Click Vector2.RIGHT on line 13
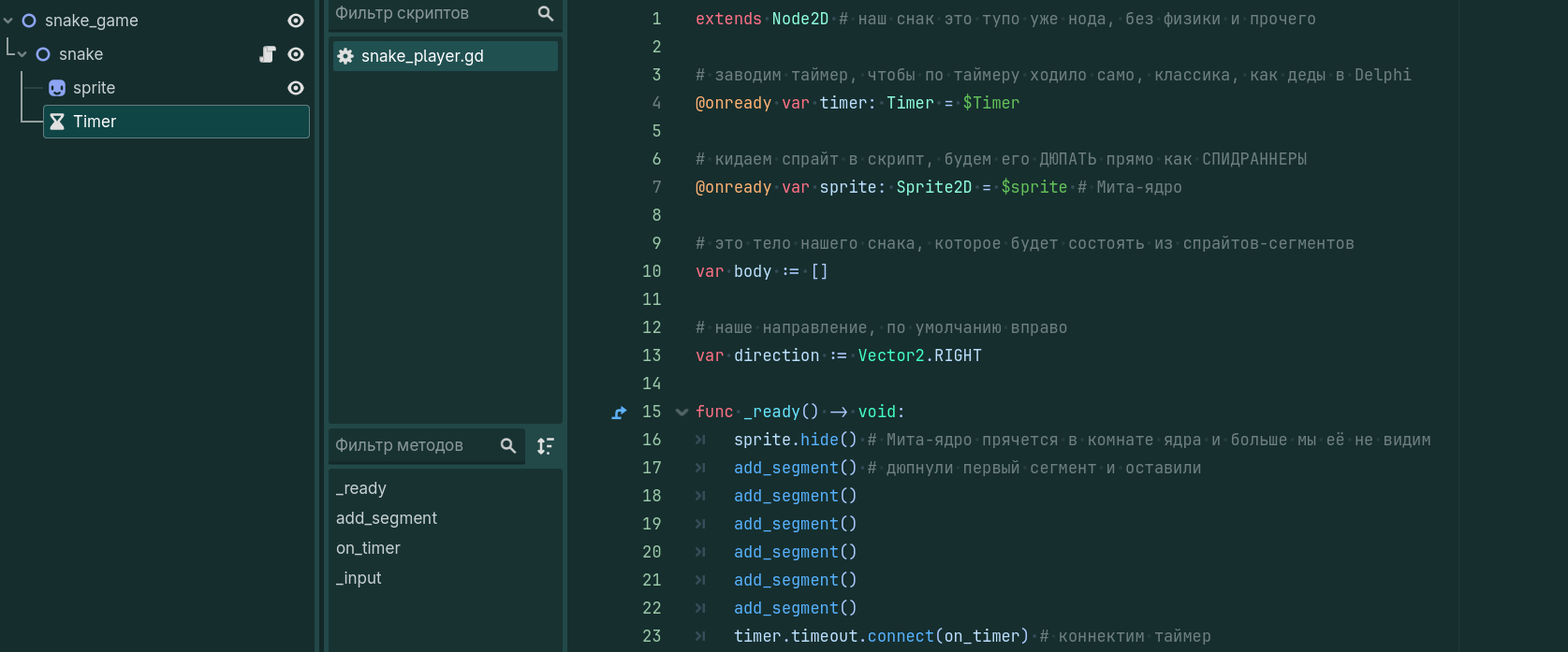1568x652 pixels. (920, 355)
